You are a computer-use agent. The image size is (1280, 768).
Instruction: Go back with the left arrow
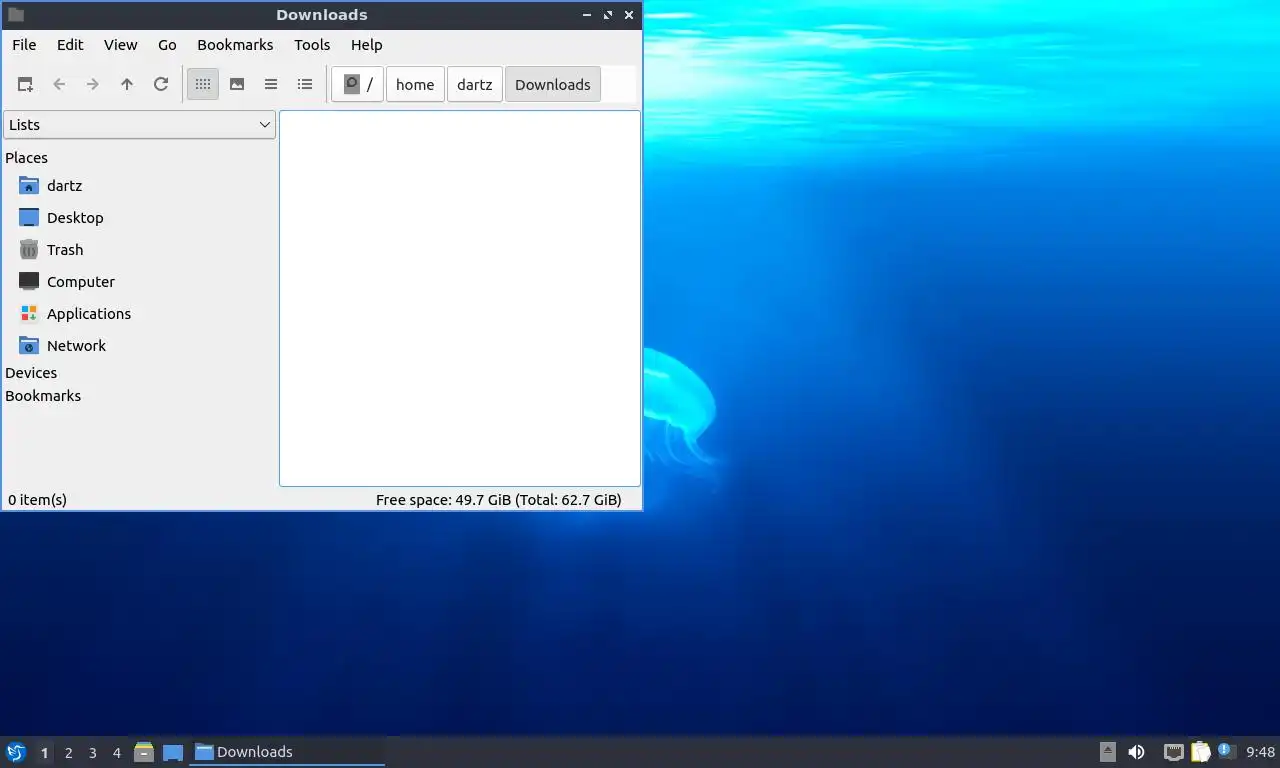[59, 85]
